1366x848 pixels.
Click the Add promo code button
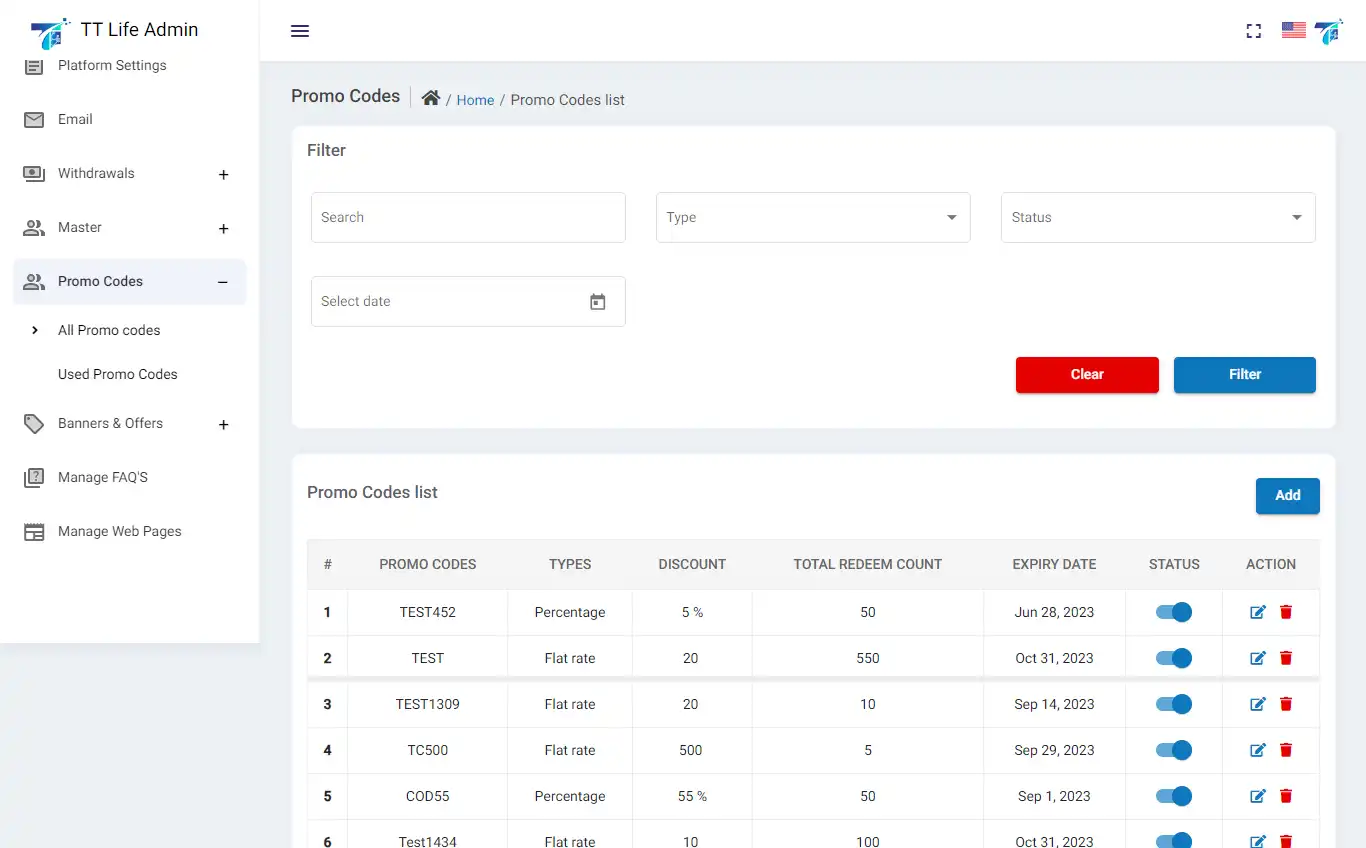click(x=1287, y=496)
